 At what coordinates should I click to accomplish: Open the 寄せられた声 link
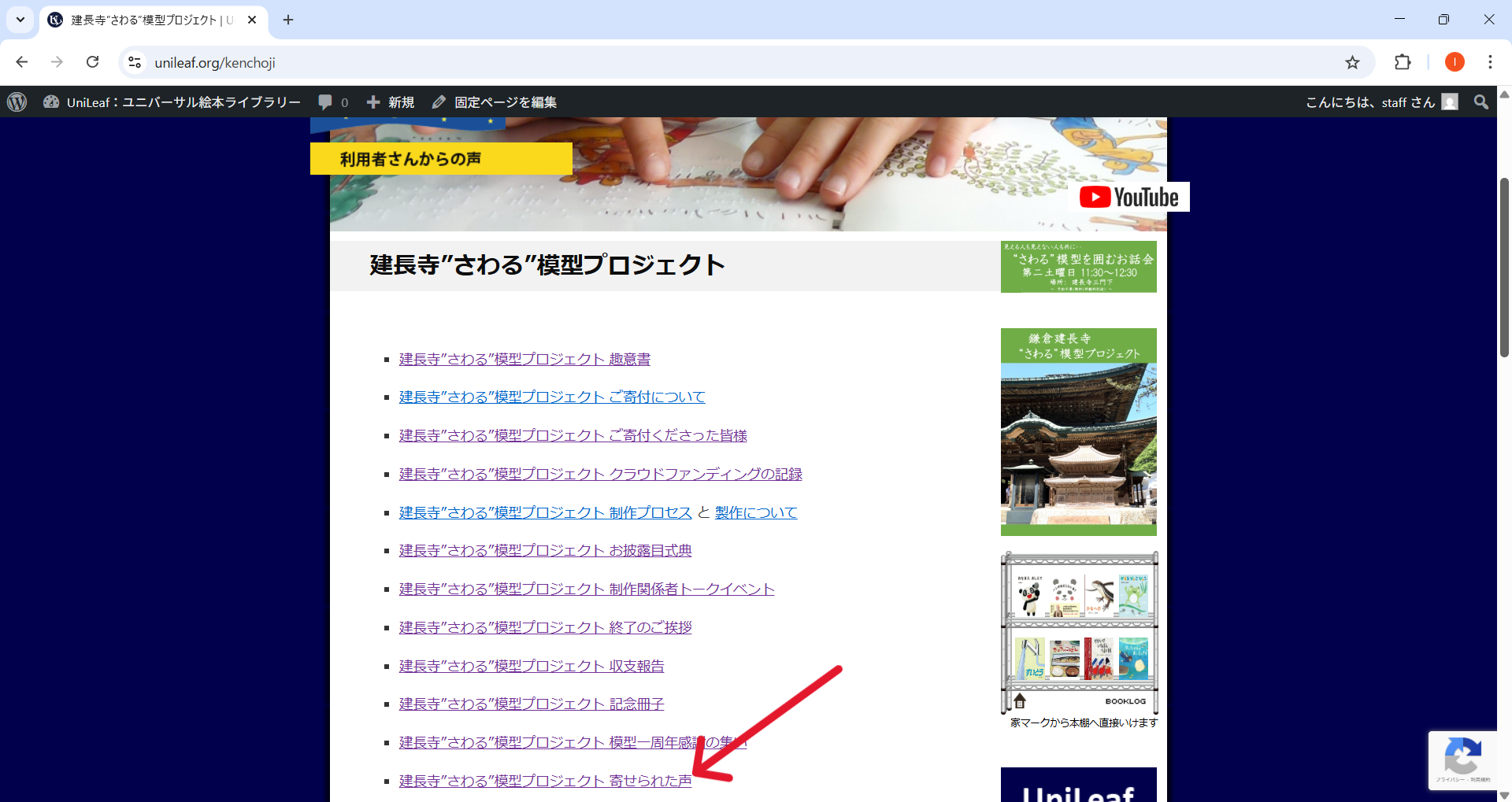point(545,781)
